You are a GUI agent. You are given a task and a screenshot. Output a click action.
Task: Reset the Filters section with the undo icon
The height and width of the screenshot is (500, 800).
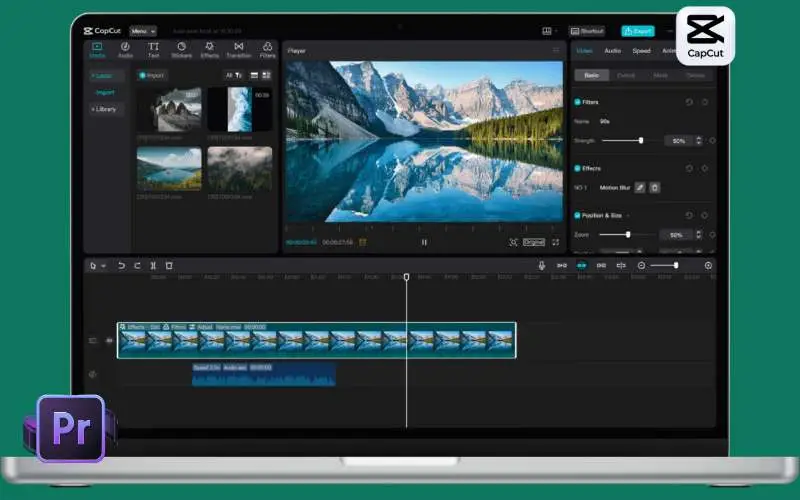(x=689, y=102)
